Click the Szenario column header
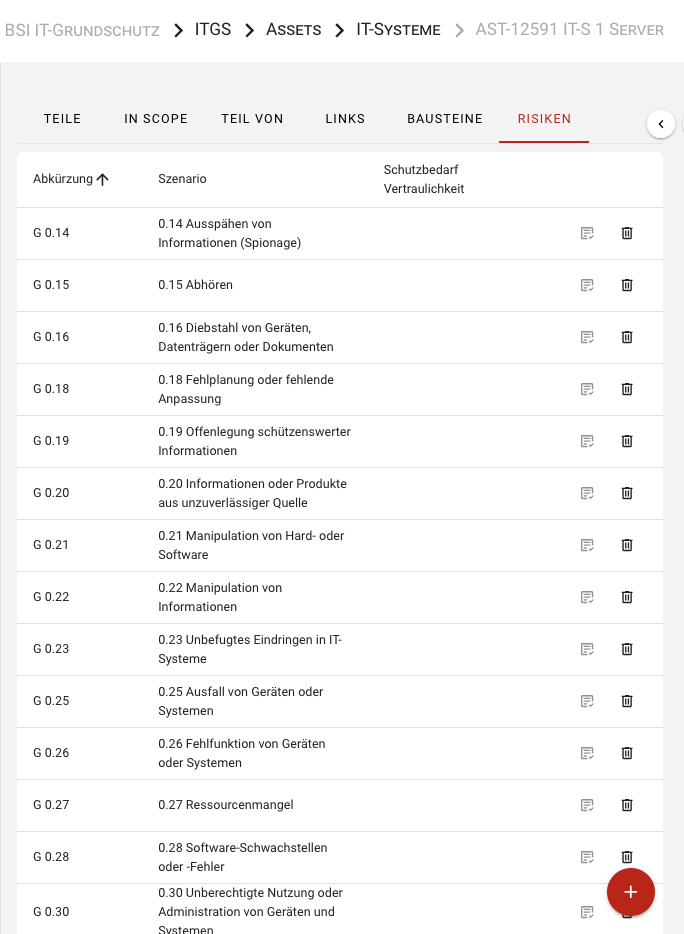 [x=182, y=179]
